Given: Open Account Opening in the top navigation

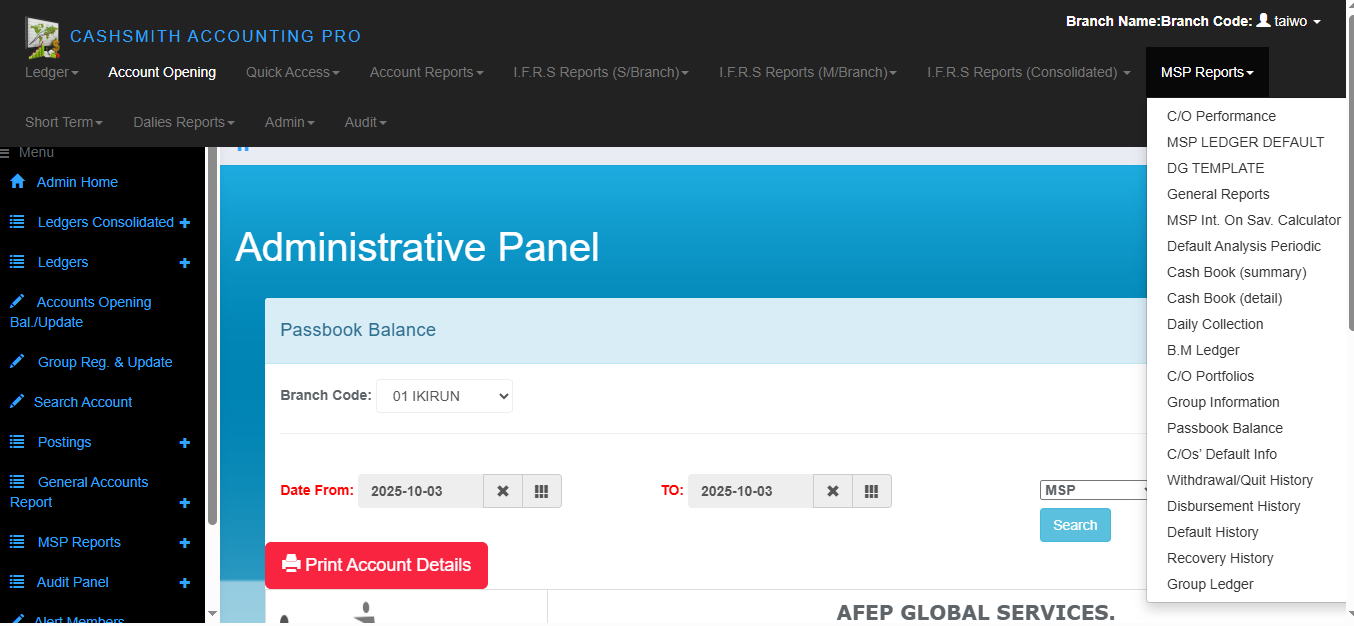Looking at the screenshot, I should click(x=162, y=72).
